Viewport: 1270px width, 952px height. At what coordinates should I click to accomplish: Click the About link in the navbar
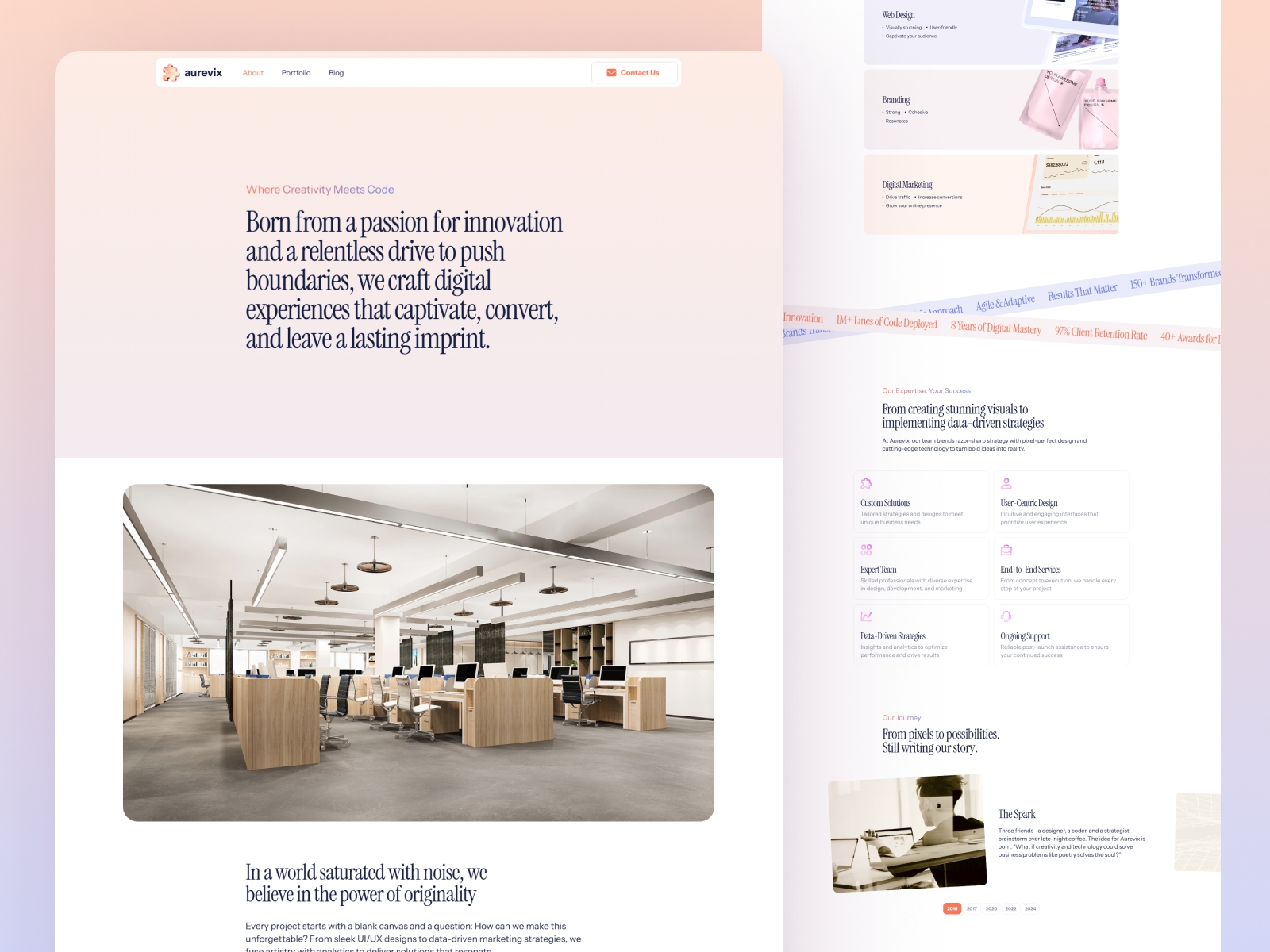point(252,72)
